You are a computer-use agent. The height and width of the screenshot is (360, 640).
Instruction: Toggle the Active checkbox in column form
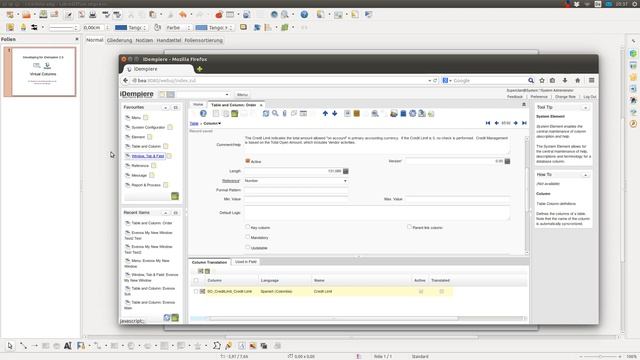coord(247,161)
